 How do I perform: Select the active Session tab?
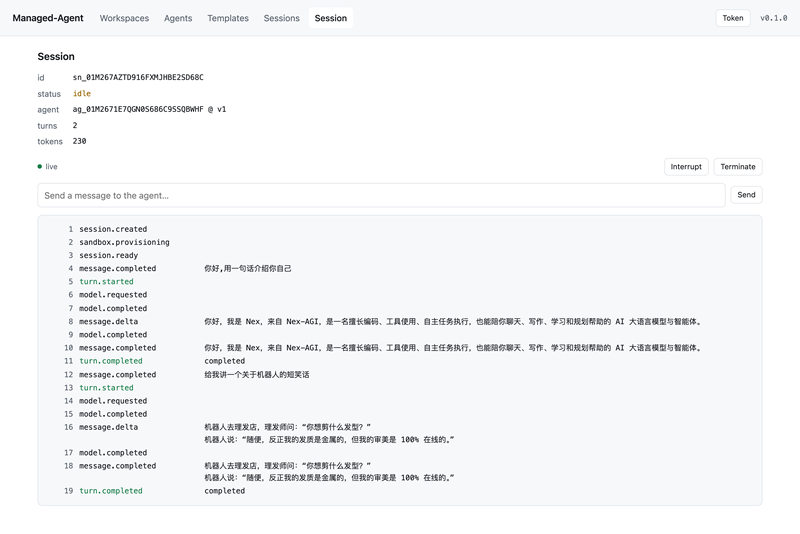331,18
